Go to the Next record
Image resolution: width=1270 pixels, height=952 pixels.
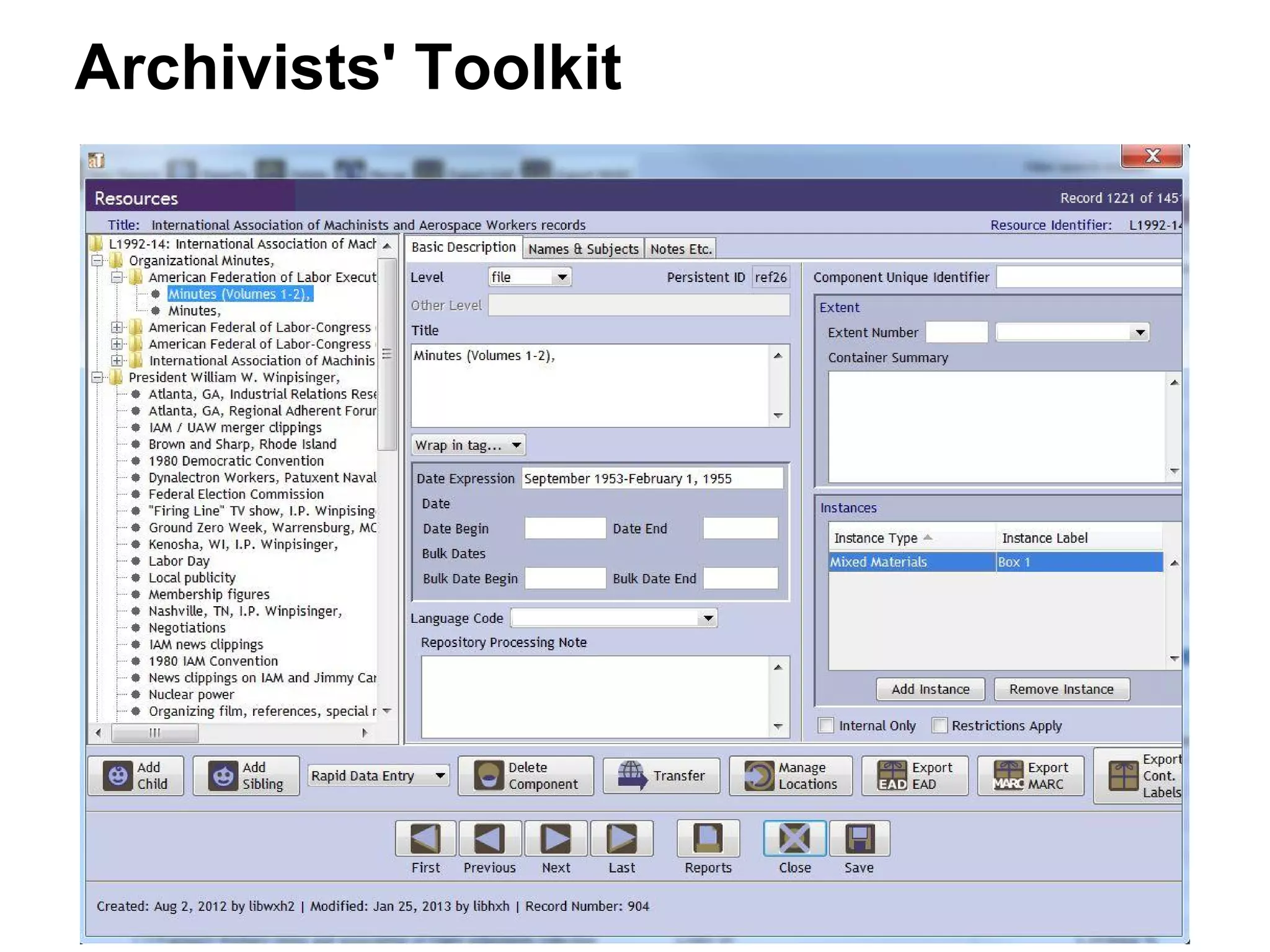[x=556, y=839]
